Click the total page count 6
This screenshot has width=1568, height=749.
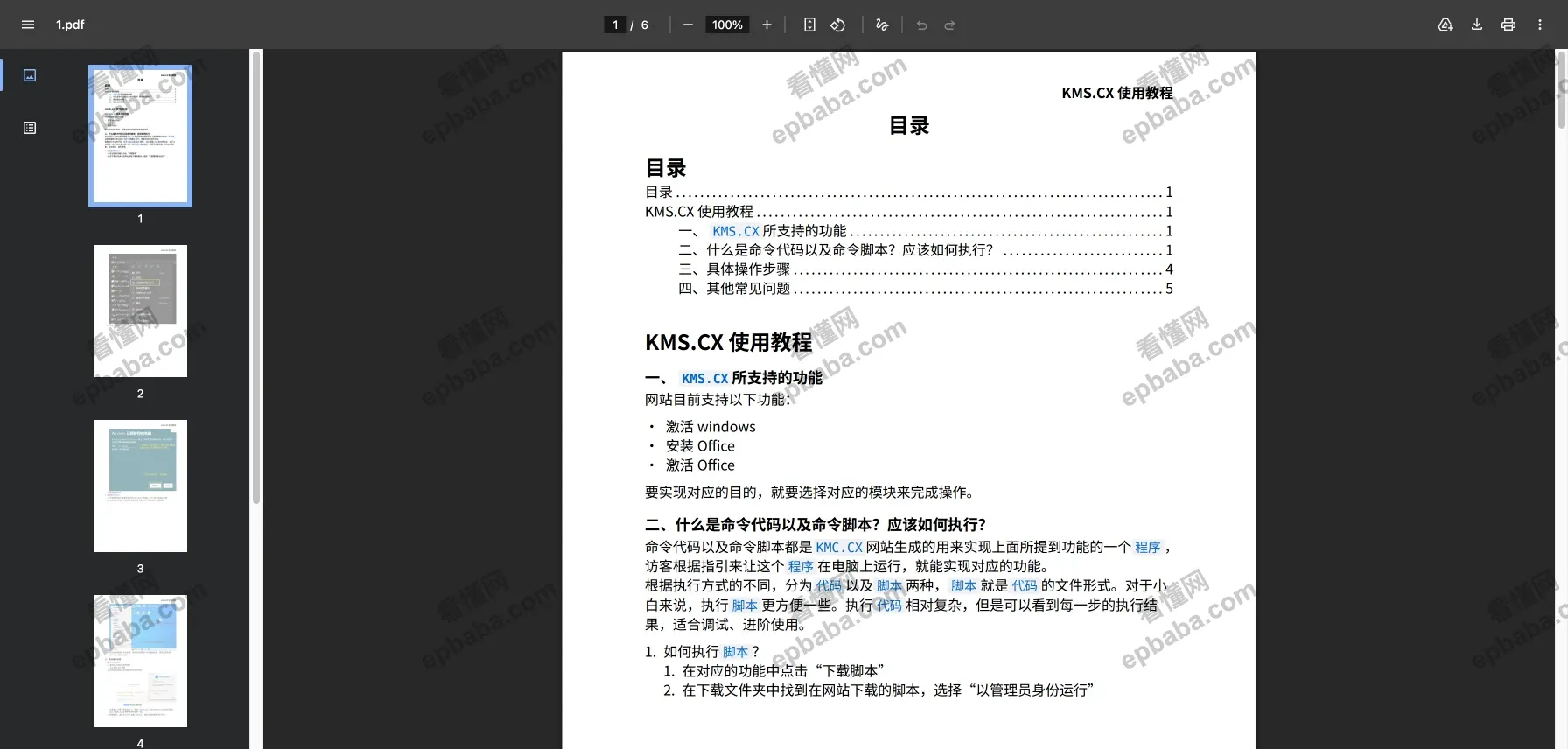pyautogui.click(x=645, y=24)
